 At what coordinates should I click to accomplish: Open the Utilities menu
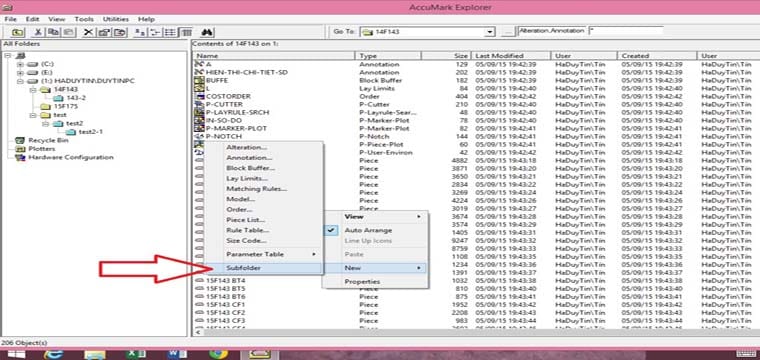click(x=116, y=19)
